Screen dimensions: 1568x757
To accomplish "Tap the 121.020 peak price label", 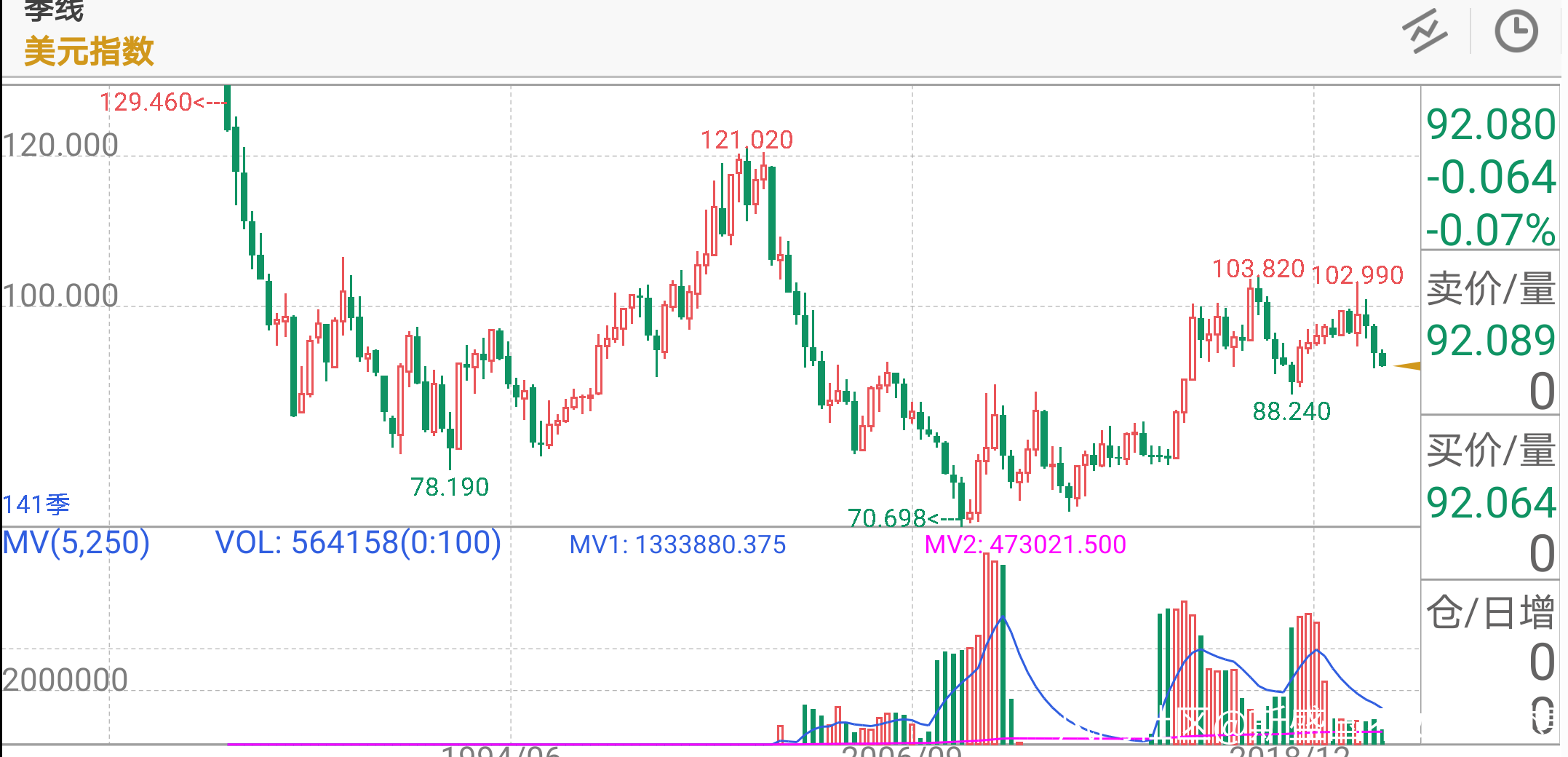I will [x=747, y=140].
